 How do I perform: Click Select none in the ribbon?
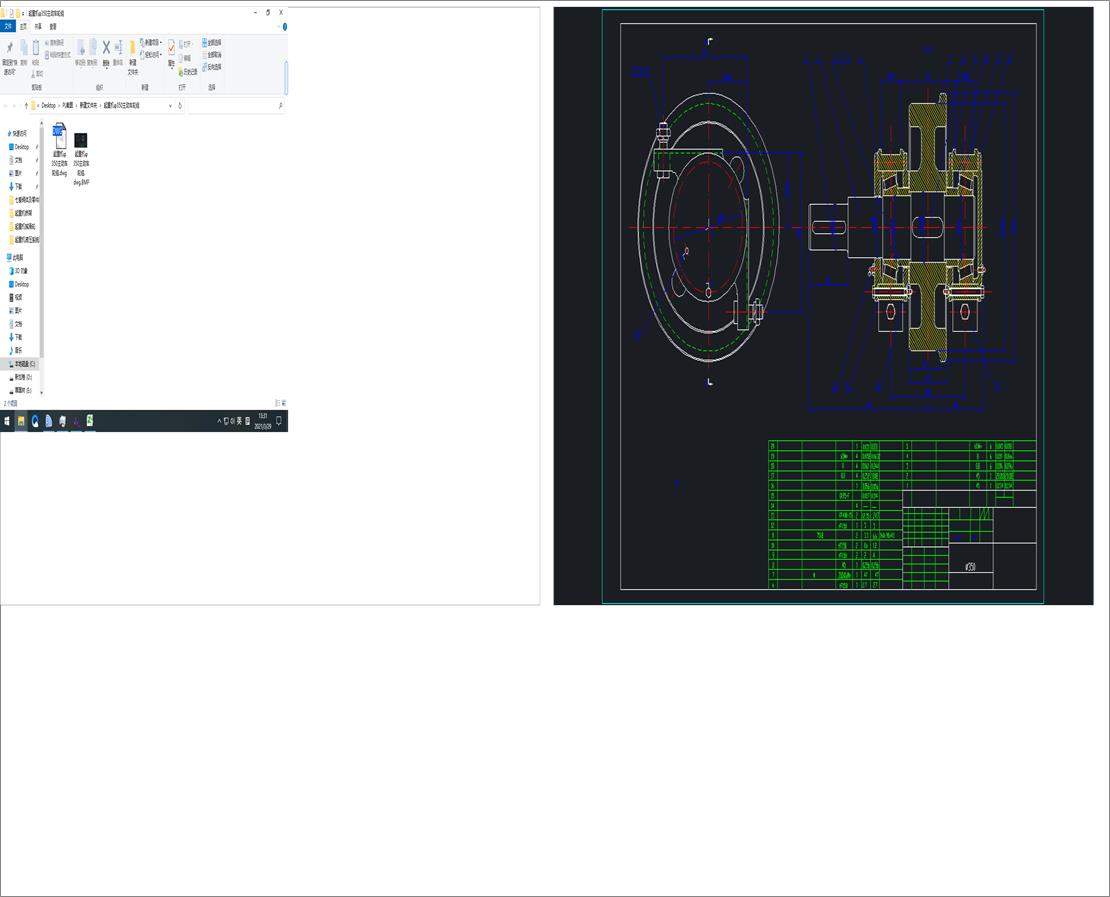pyautogui.click(x=212, y=55)
